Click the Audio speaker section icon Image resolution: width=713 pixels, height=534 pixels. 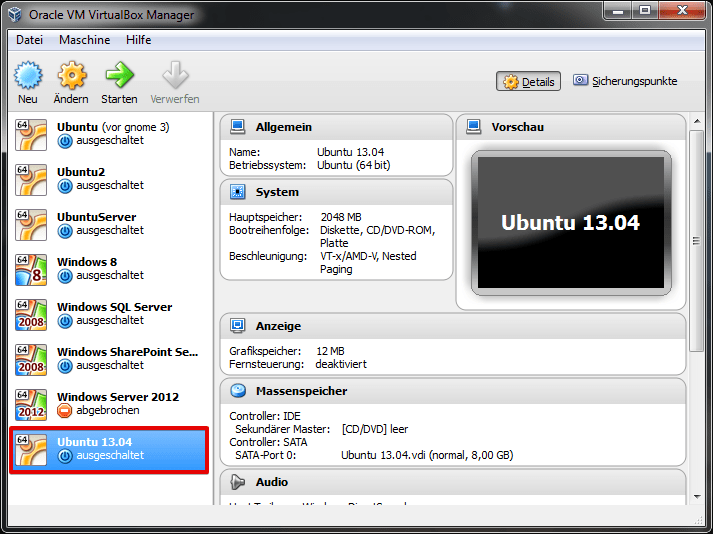[x=238, y=482]
